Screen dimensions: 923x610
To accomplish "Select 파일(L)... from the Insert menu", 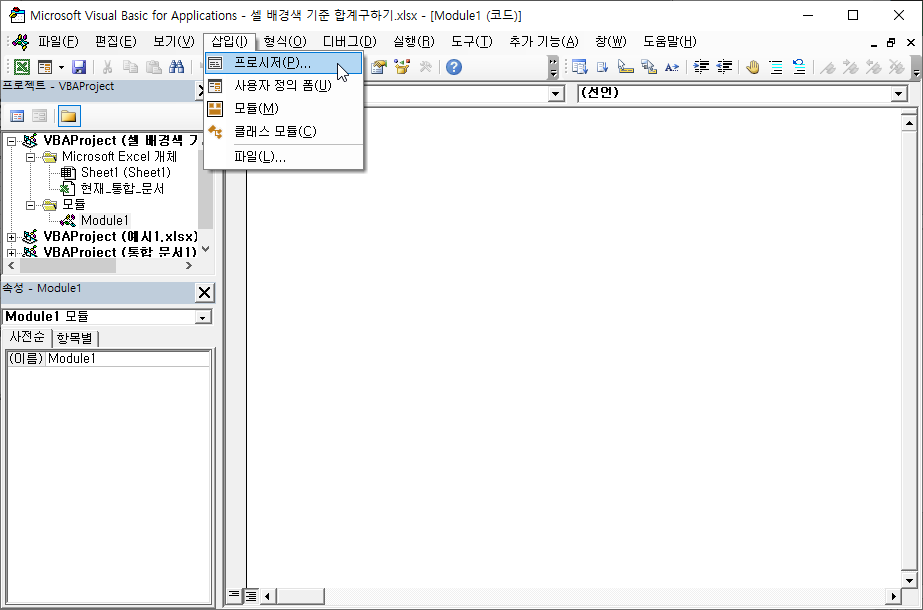I will (x=284, y=157).
